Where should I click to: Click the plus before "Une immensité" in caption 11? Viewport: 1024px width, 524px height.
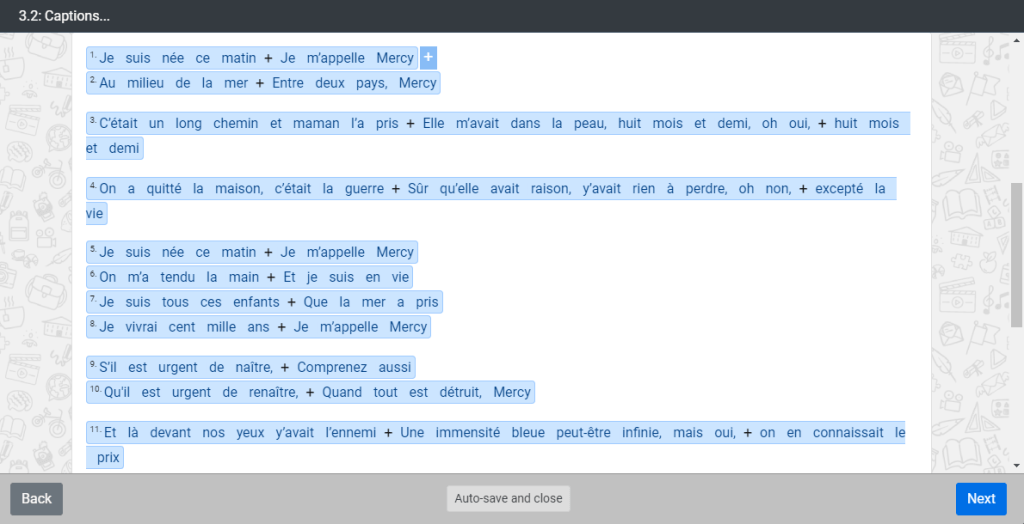pos(388,433)
